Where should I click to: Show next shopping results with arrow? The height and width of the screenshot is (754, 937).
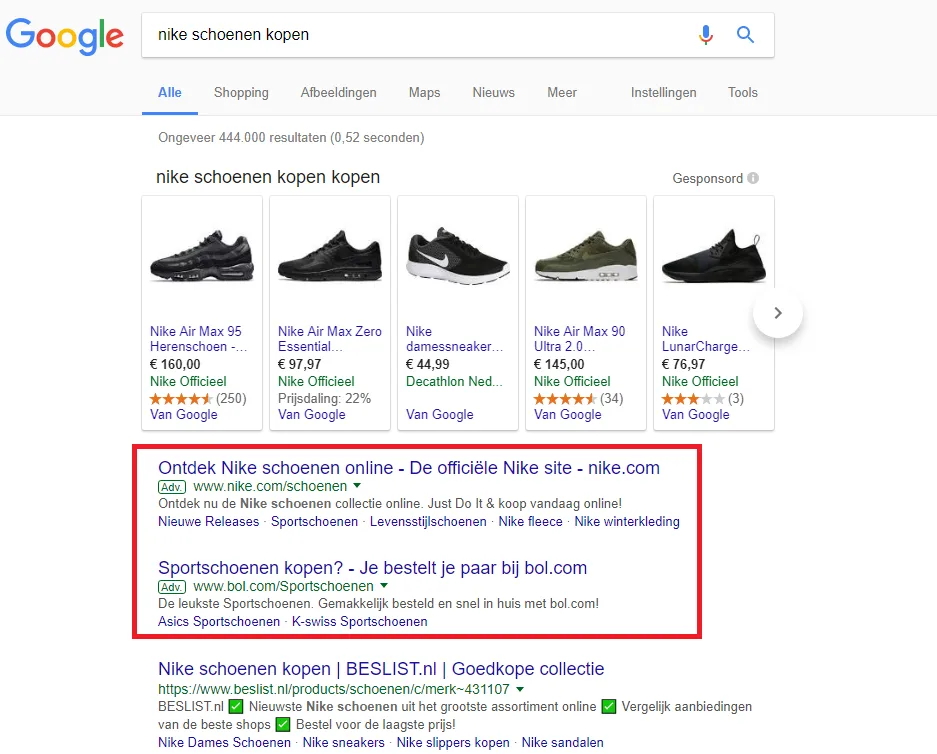(777, 313)
